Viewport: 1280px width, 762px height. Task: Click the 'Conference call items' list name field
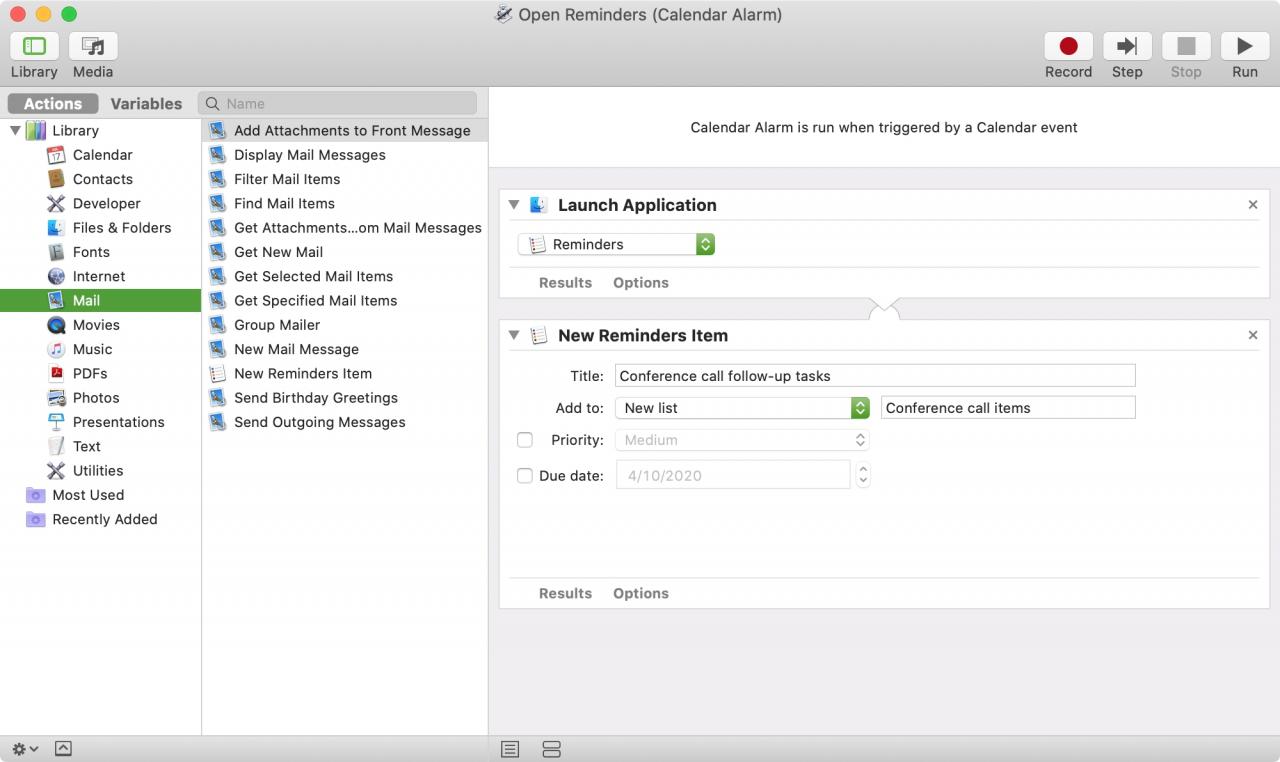coord(1008,408)
